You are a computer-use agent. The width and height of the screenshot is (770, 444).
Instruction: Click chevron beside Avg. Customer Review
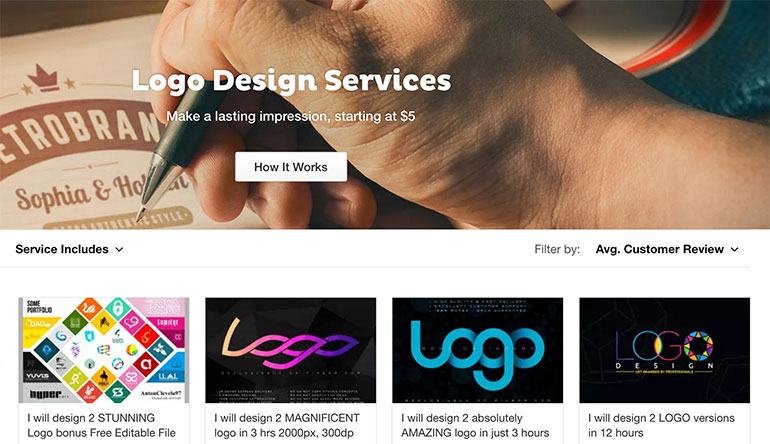pyautogui.click(x=734, y=250)
